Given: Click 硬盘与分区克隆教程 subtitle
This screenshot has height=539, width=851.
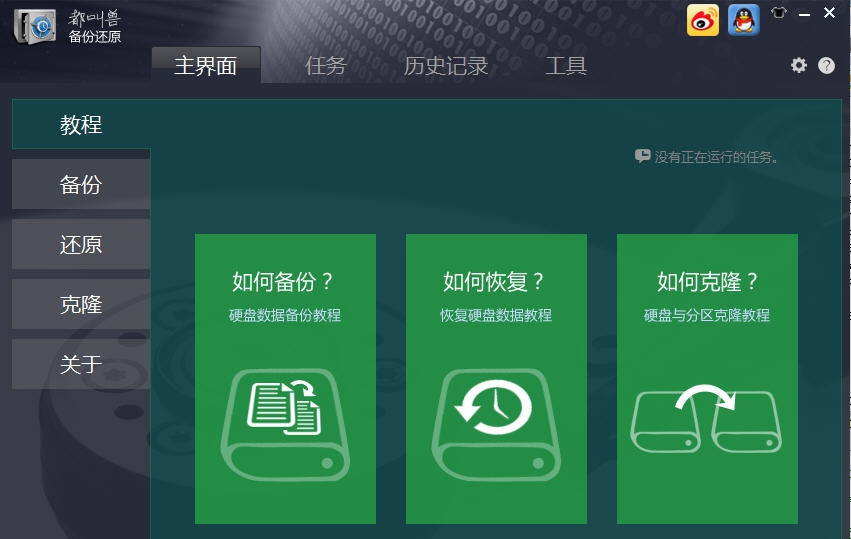Looking at the screenshot, I should tap(707, 315).
